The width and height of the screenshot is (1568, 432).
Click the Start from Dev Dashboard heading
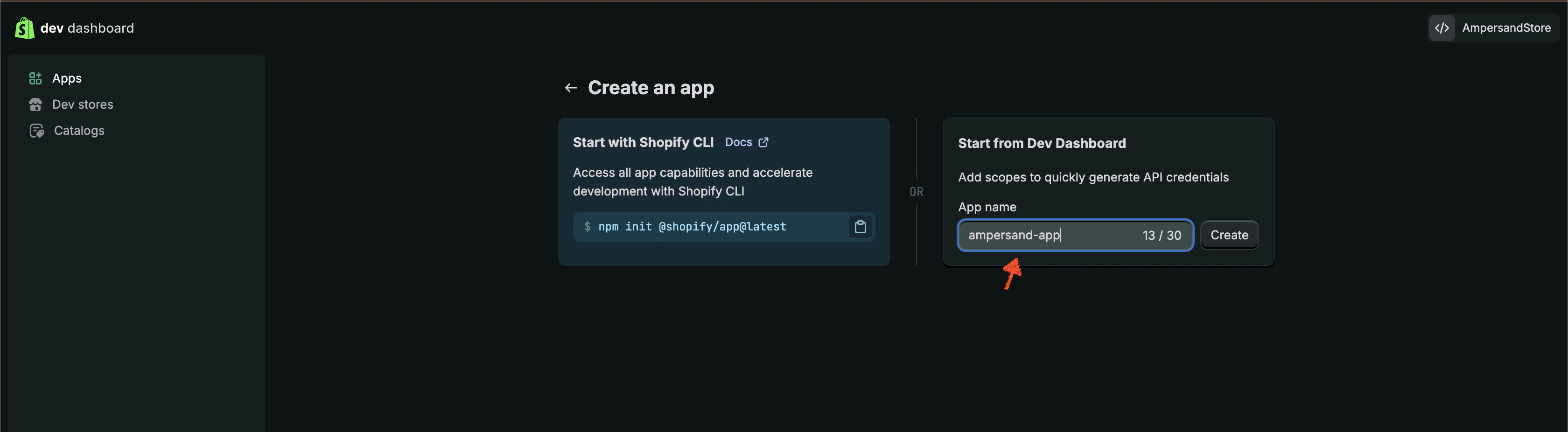[x=1042, y=143]
